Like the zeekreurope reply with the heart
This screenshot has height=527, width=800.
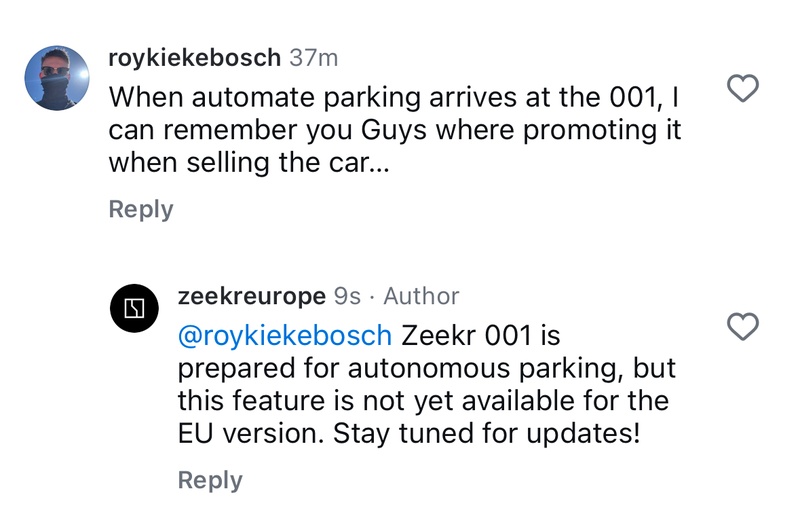[741, 326]
